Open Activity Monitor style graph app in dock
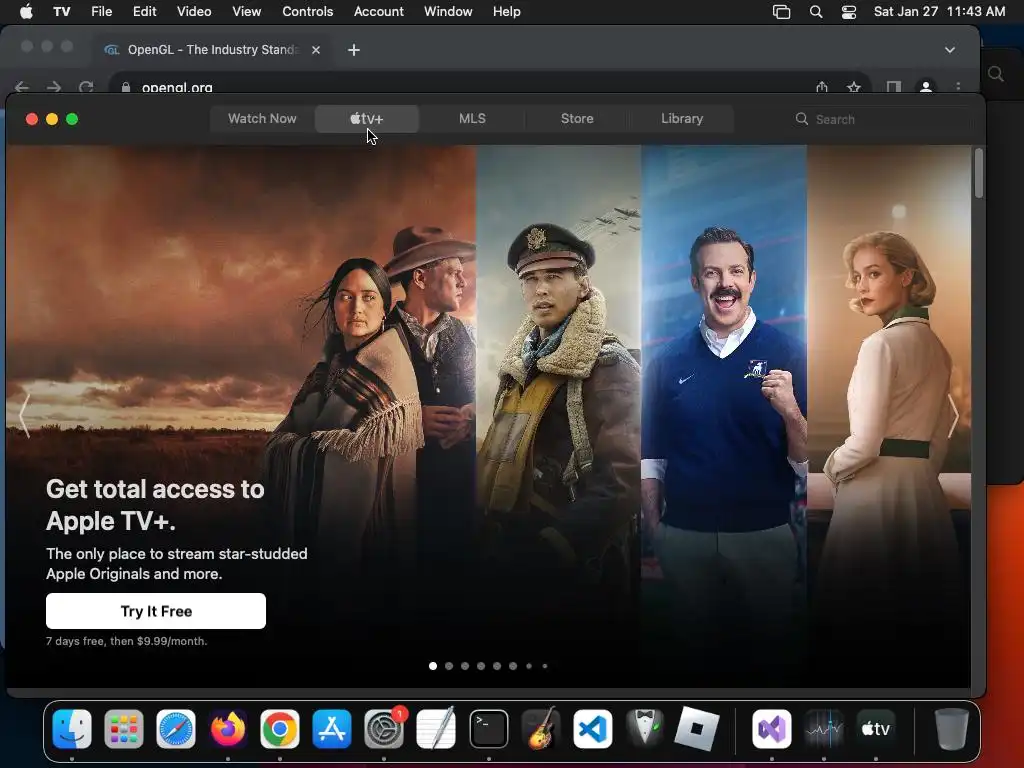Screen dimensions: 1024x768 (824, 729)
